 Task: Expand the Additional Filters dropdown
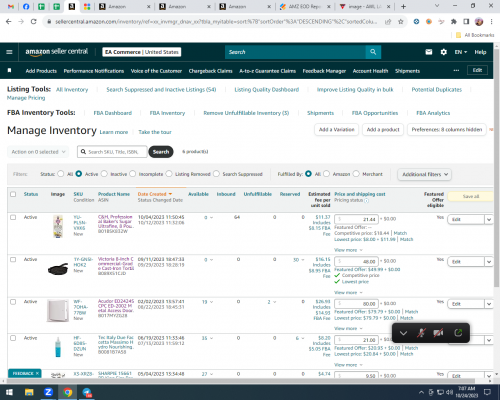point(424,174)
